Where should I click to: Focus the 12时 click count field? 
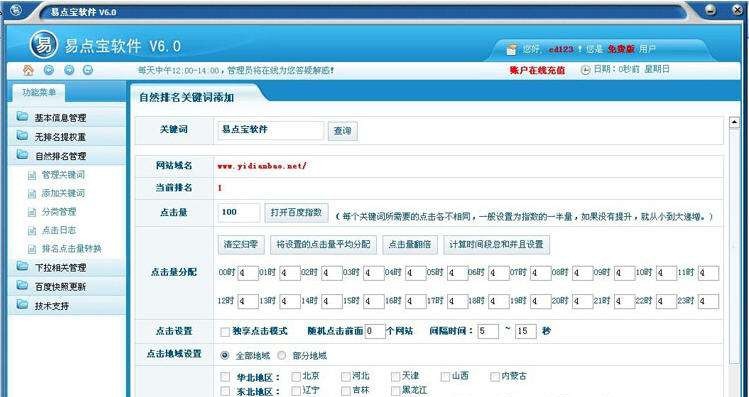coord(248,301)
